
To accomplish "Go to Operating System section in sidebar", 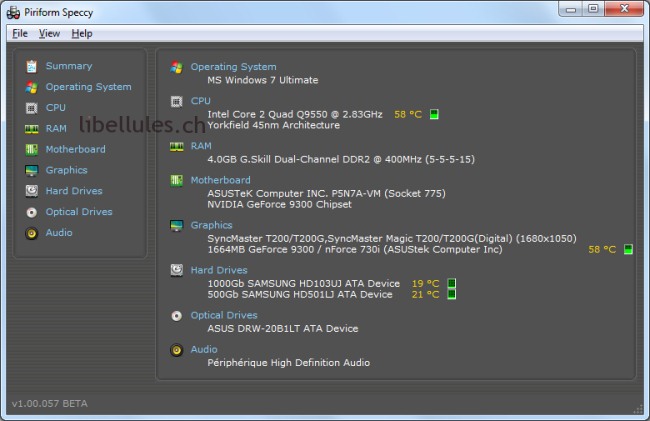I will click(88, 87).
